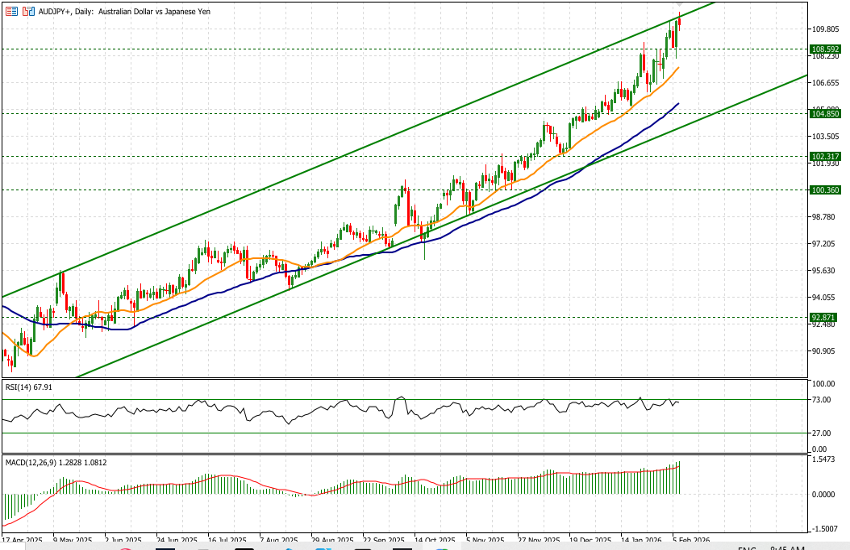This screenshot has height=550, width=850.
Task: Click the 17 Apr 2025 date label
Action: 24,537
